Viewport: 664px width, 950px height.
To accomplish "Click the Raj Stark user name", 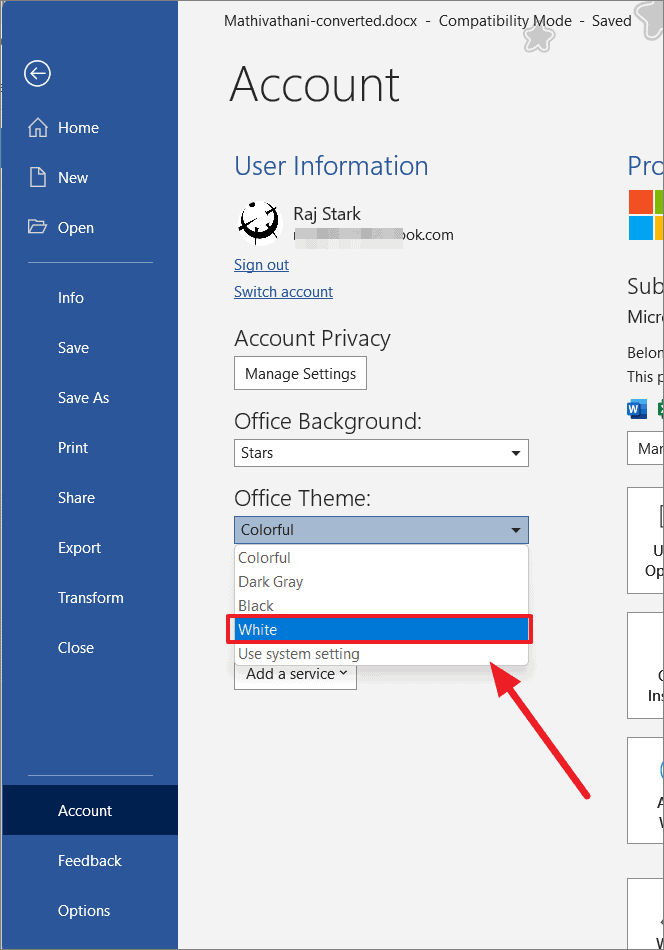I will [x=327, y=214].
